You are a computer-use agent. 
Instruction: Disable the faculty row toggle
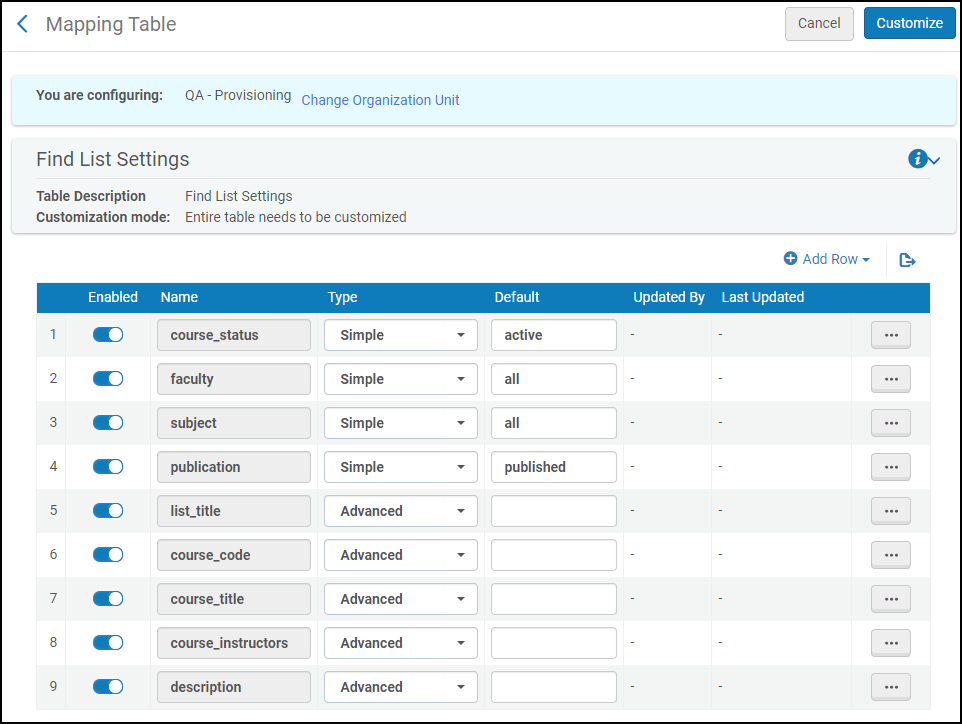[108, 379]
